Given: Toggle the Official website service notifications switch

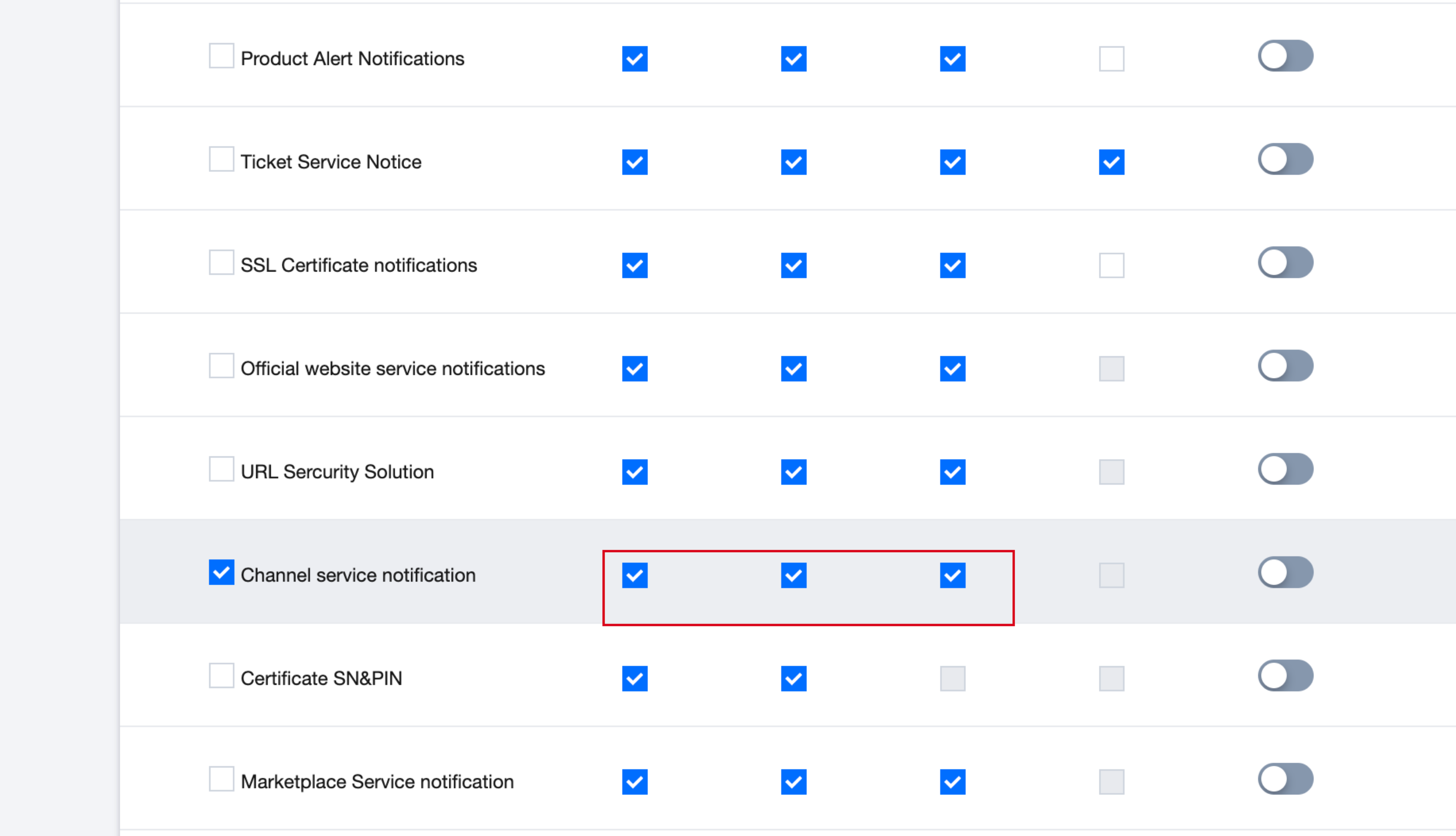Looking at the screenshot, I should coord(1286,366).
